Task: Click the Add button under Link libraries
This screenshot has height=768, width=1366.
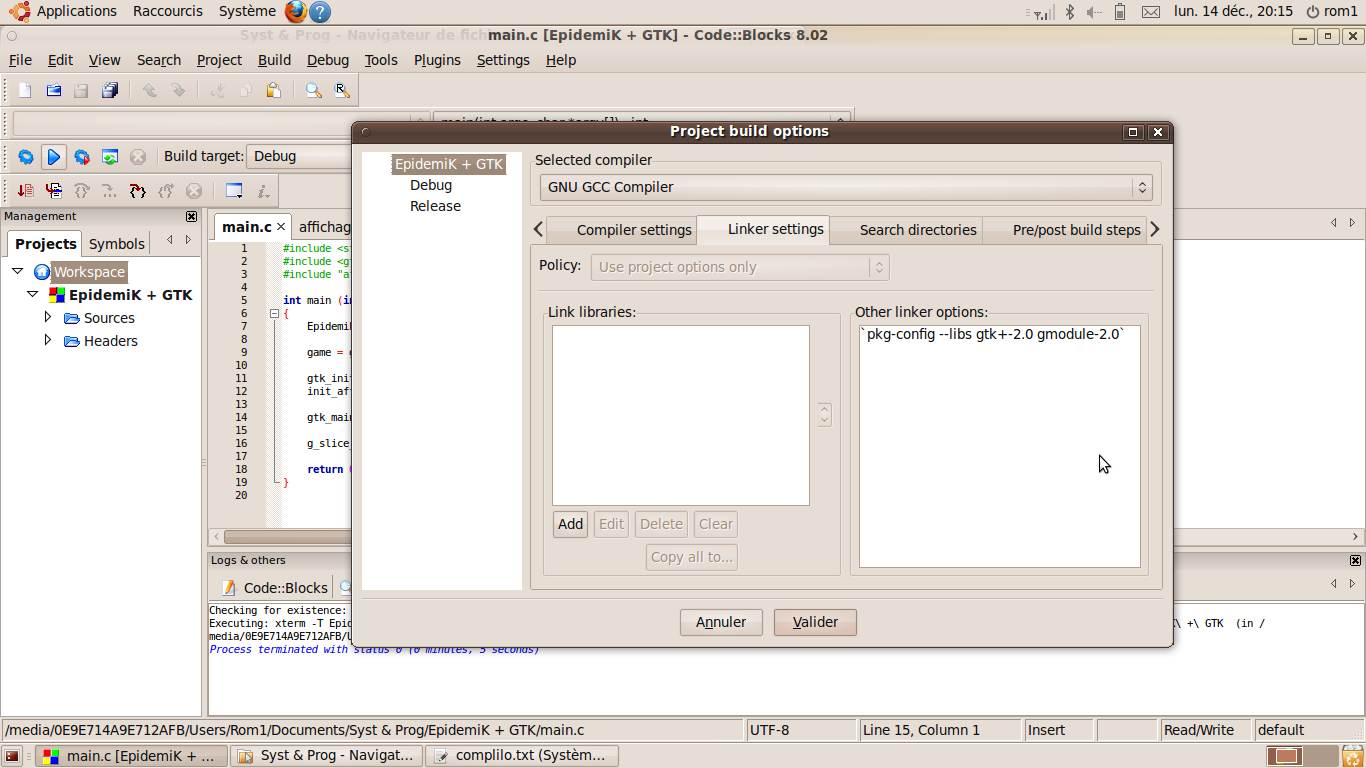Action: point(569,523)
